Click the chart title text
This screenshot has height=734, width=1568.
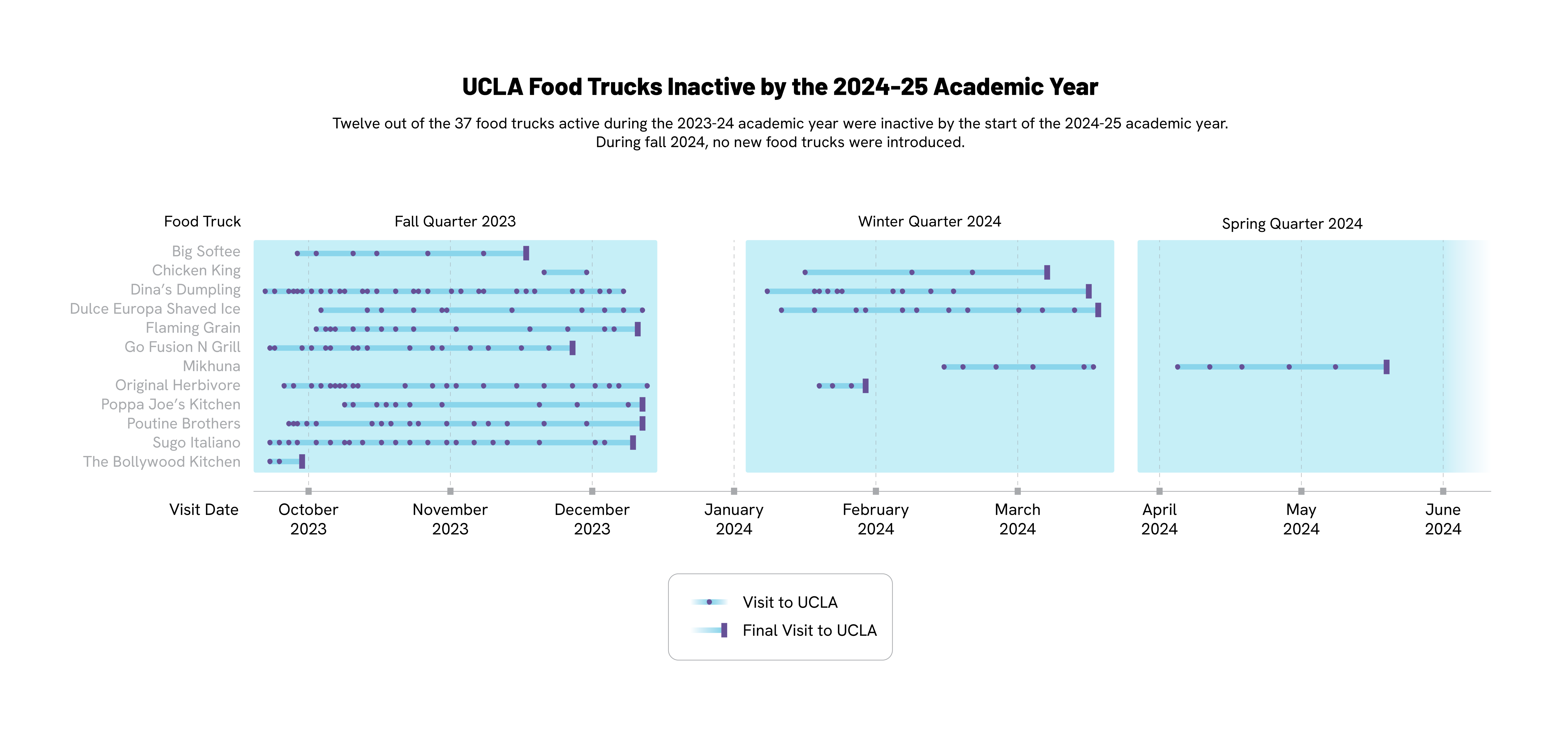pyautogui.click(x=780, y=87)
